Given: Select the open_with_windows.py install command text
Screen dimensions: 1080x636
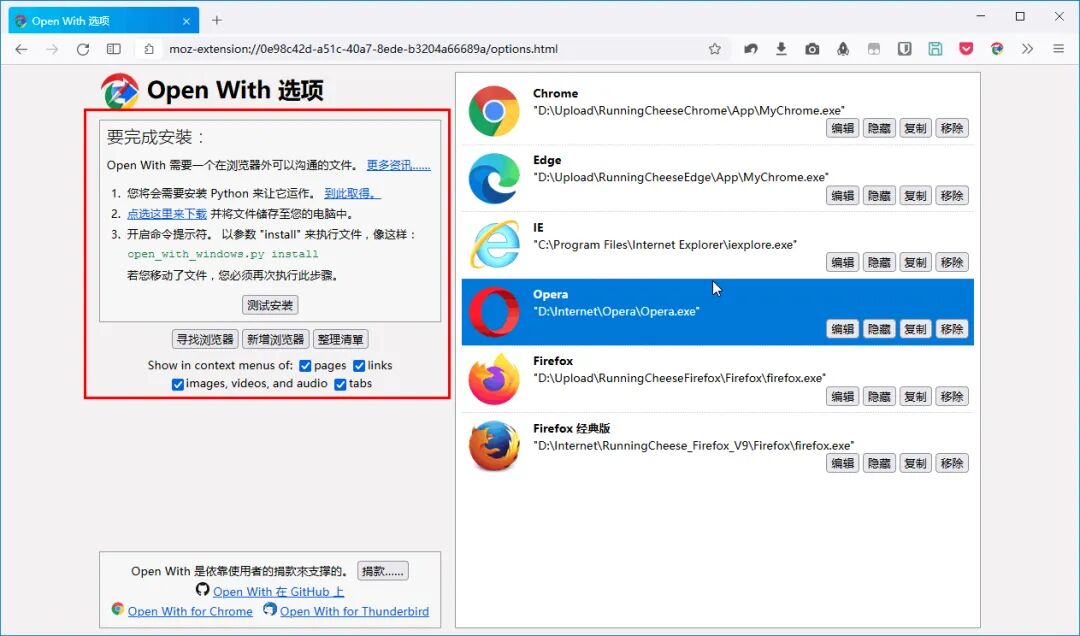Looking at the screenshot, I should click(222, 254).
